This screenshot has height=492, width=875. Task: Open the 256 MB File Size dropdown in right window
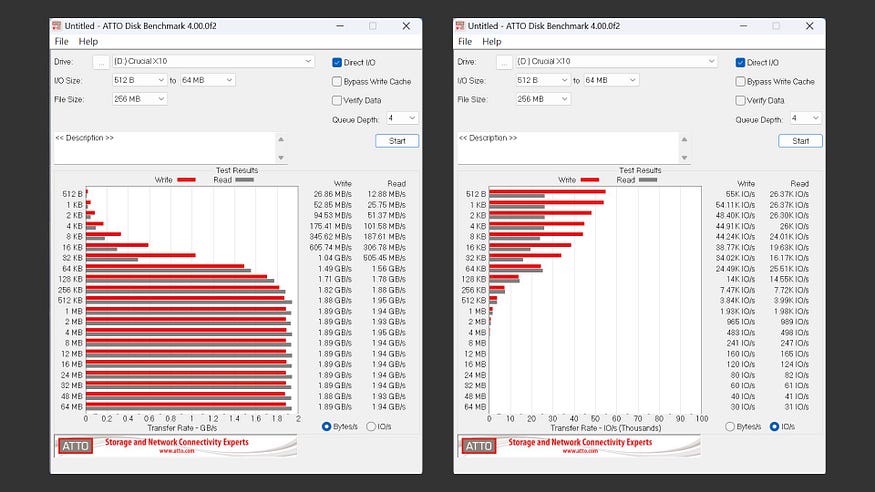[x=542, y=99]
